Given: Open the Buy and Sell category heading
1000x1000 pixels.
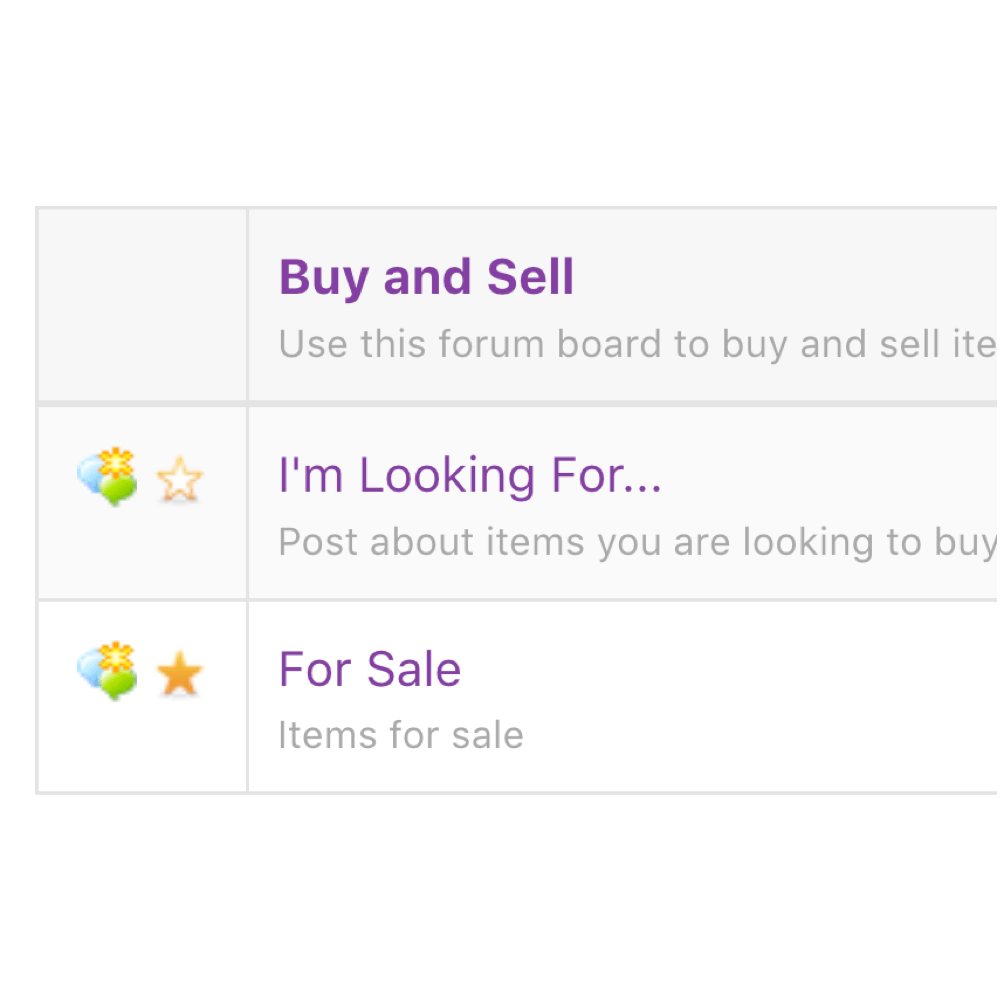Looking at the screenshot, I should point(426,277).
